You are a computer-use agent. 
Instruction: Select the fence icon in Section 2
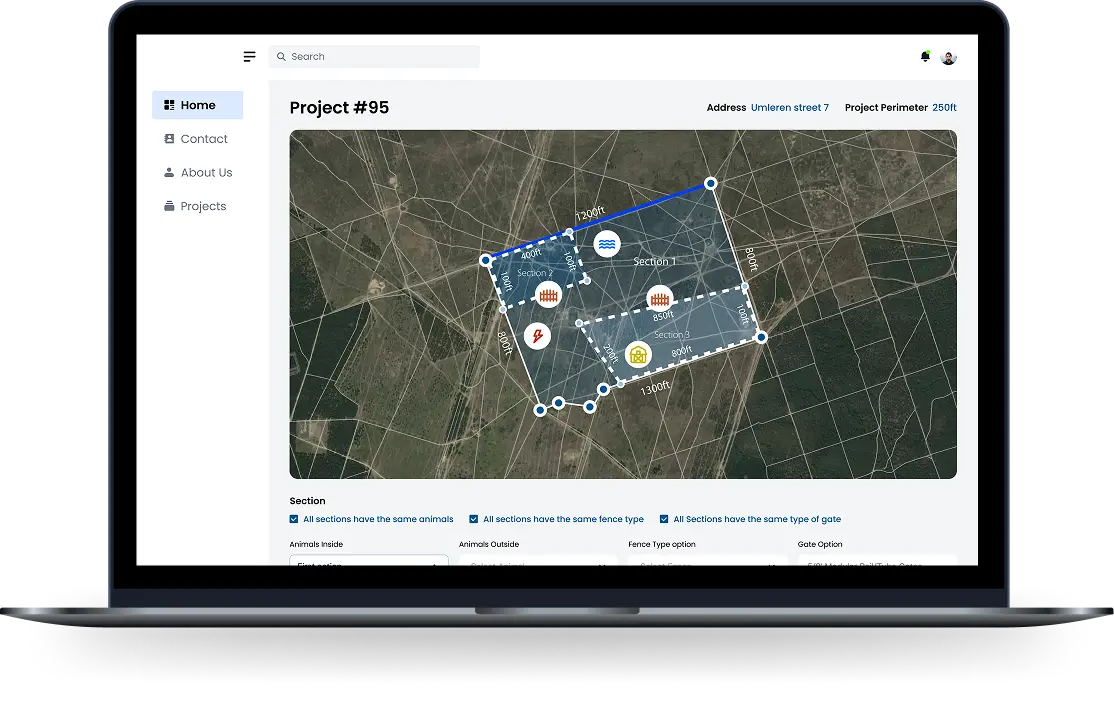point(547,295)
